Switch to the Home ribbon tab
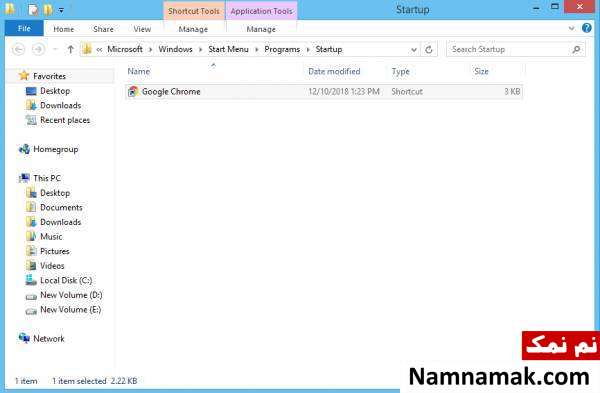Image resolution: width=600 pixels, height=393 pixels. (x=64, y=29)
